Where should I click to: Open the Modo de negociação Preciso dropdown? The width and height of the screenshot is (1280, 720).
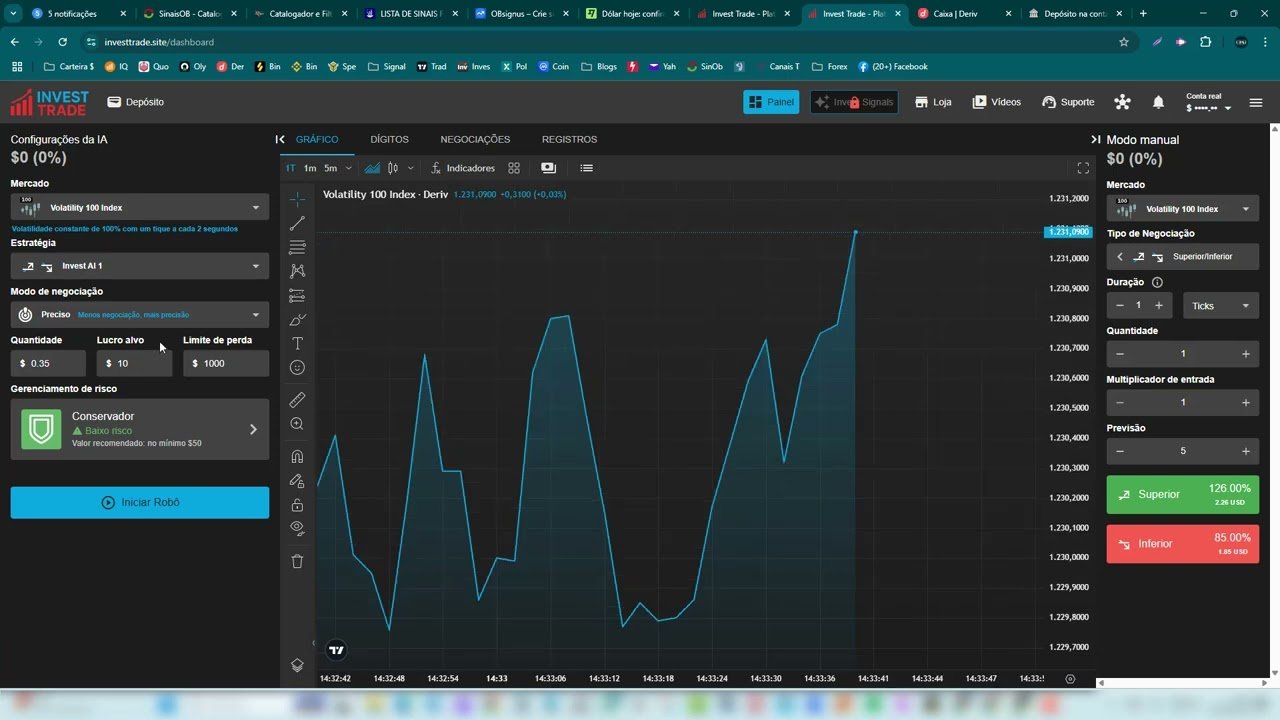pyautogui.click(x=140, y=314)
